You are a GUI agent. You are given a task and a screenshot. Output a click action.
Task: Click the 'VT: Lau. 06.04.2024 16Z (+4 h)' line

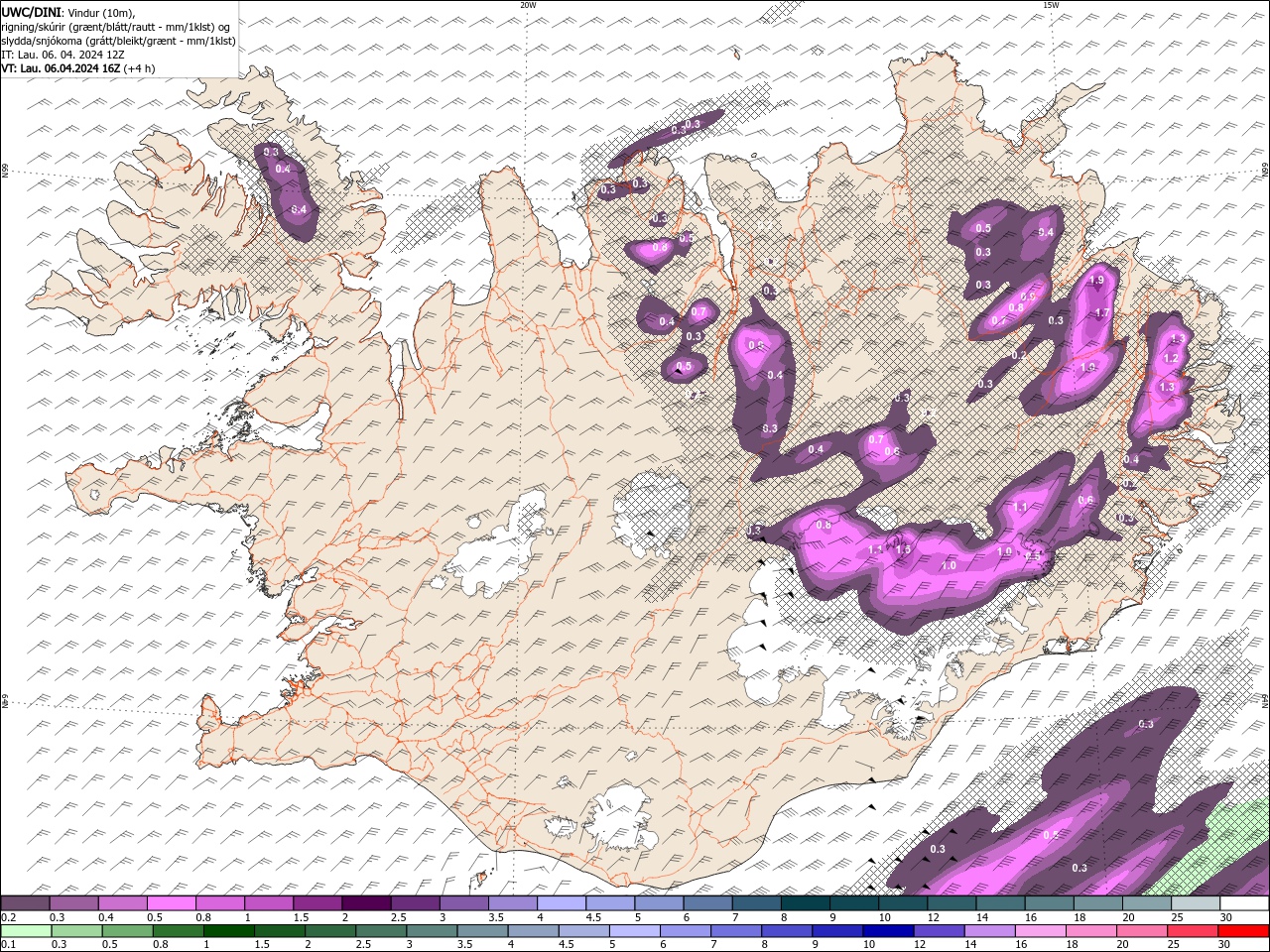pos(78,68)
